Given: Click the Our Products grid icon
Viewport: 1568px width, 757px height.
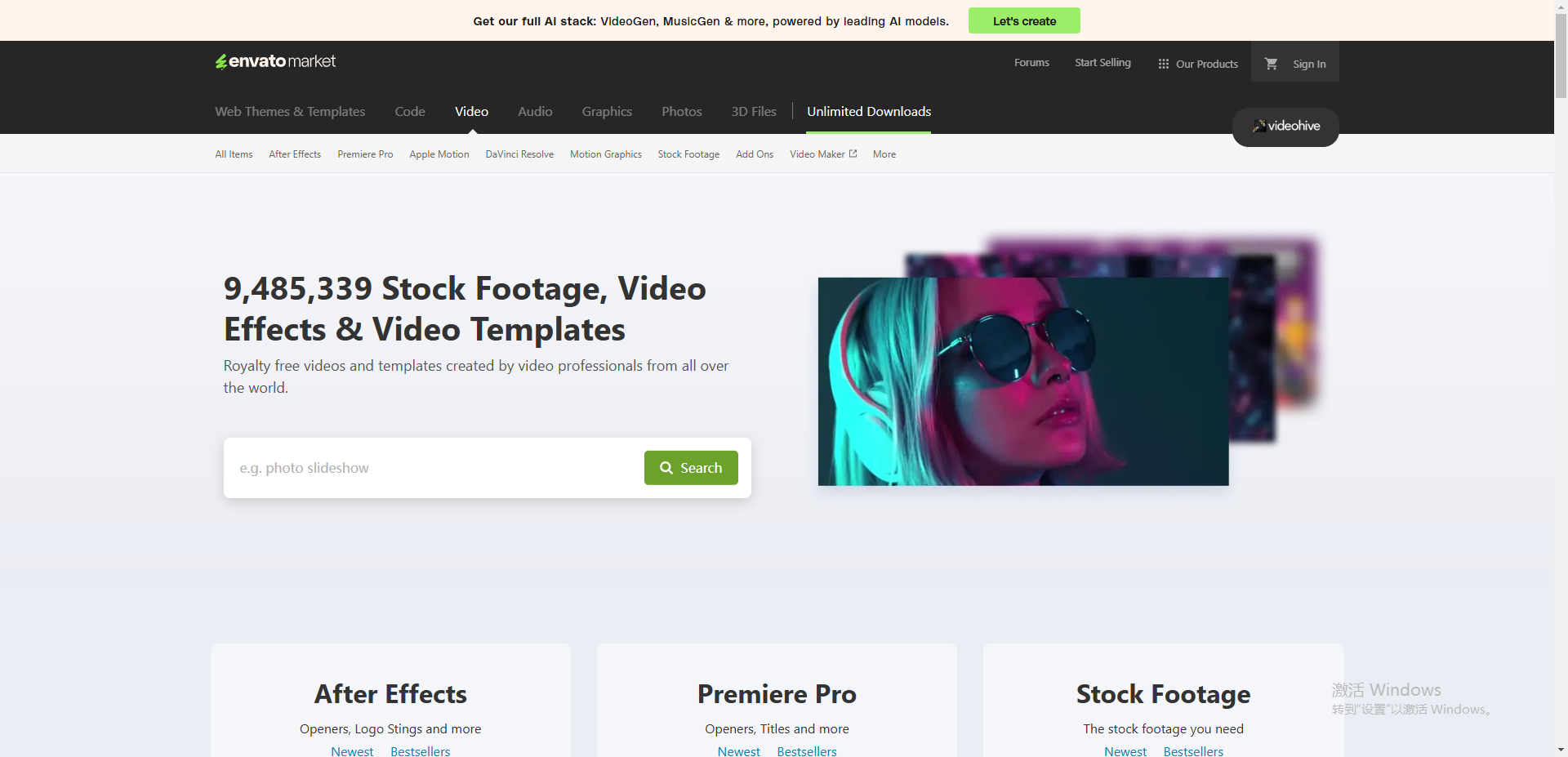Looking at the screenshot, I should (1164, 64).
